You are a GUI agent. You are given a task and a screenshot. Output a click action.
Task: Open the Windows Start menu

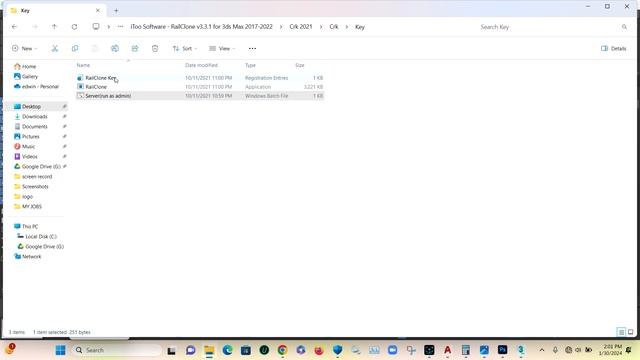click(60, 350)
